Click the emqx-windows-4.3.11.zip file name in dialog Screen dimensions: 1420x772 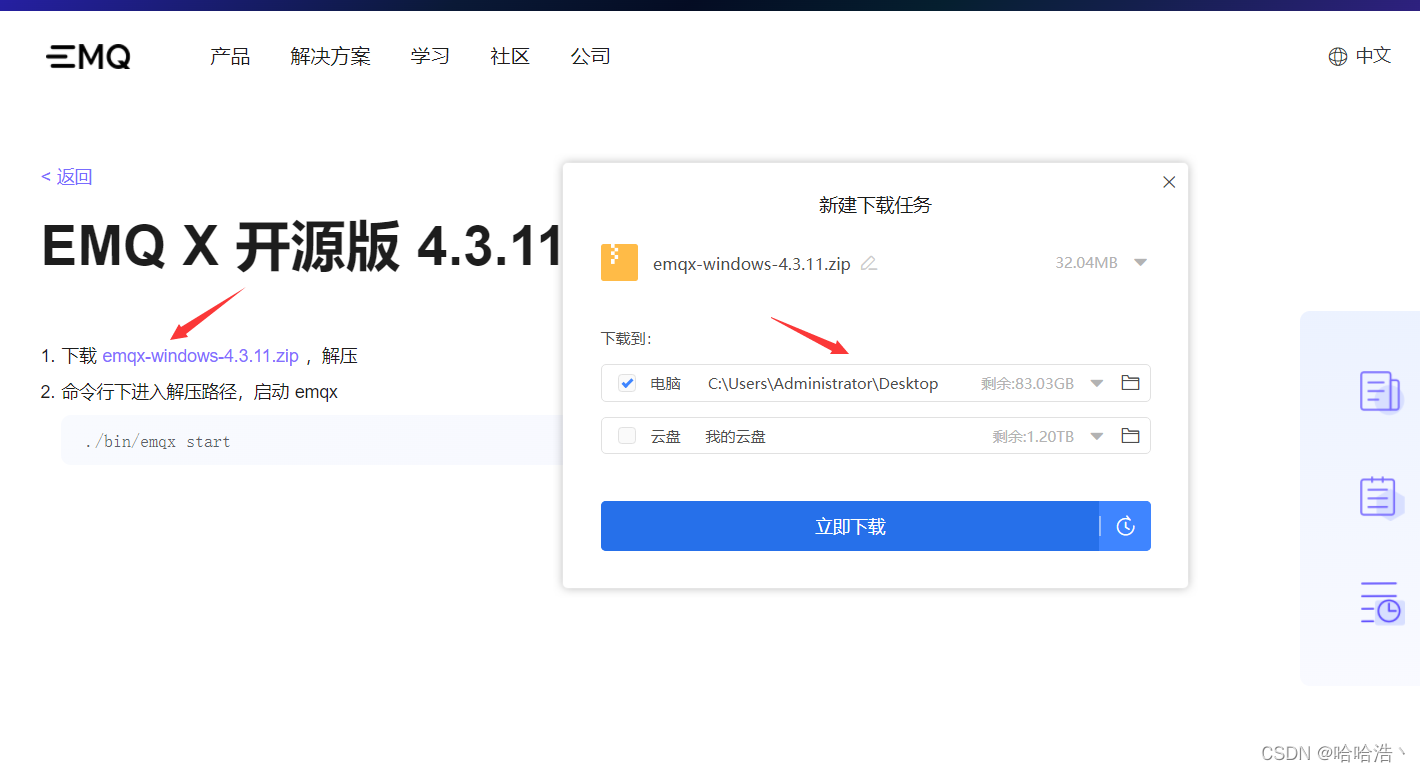pos(752,264)
